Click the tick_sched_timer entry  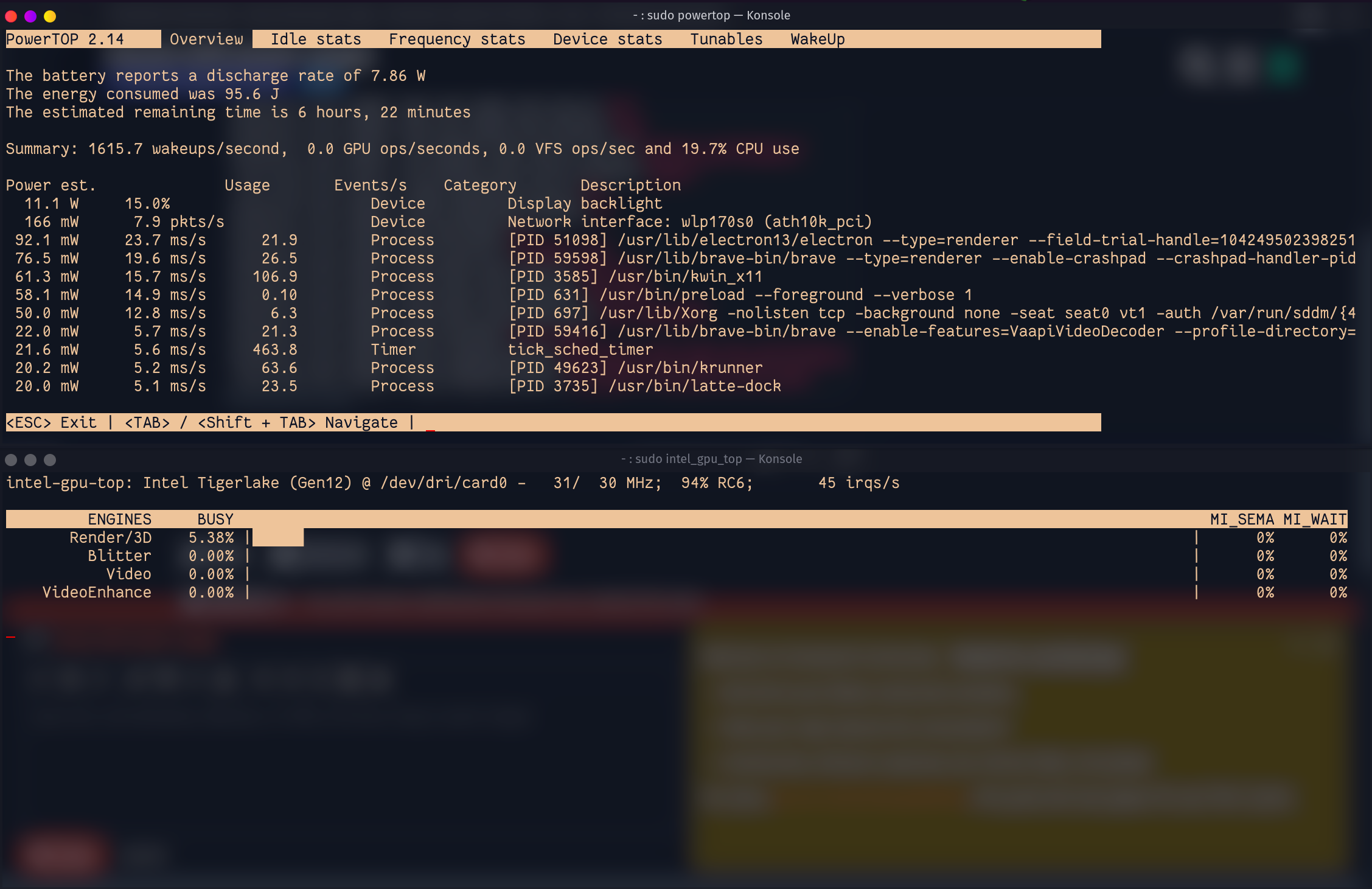point(580,350)
